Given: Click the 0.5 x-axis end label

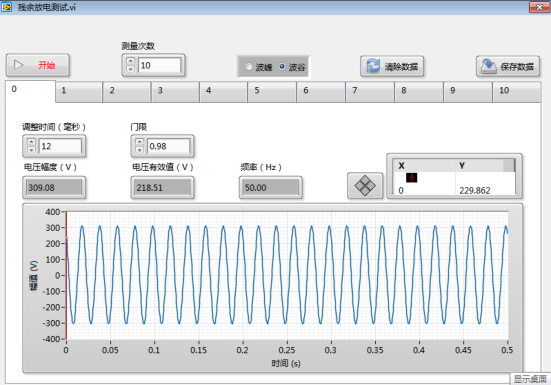Looking at the screenshot, I should pyautogui.click(x=507, y=350).
